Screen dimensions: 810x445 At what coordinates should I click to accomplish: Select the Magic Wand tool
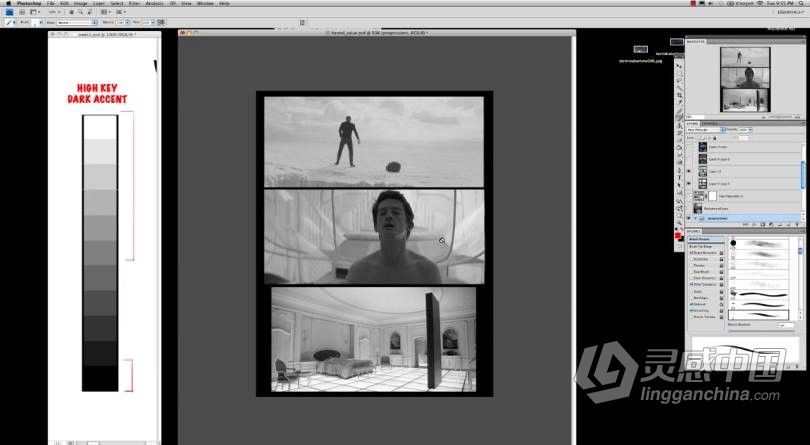pyautogui.click(x=679, y=87)
